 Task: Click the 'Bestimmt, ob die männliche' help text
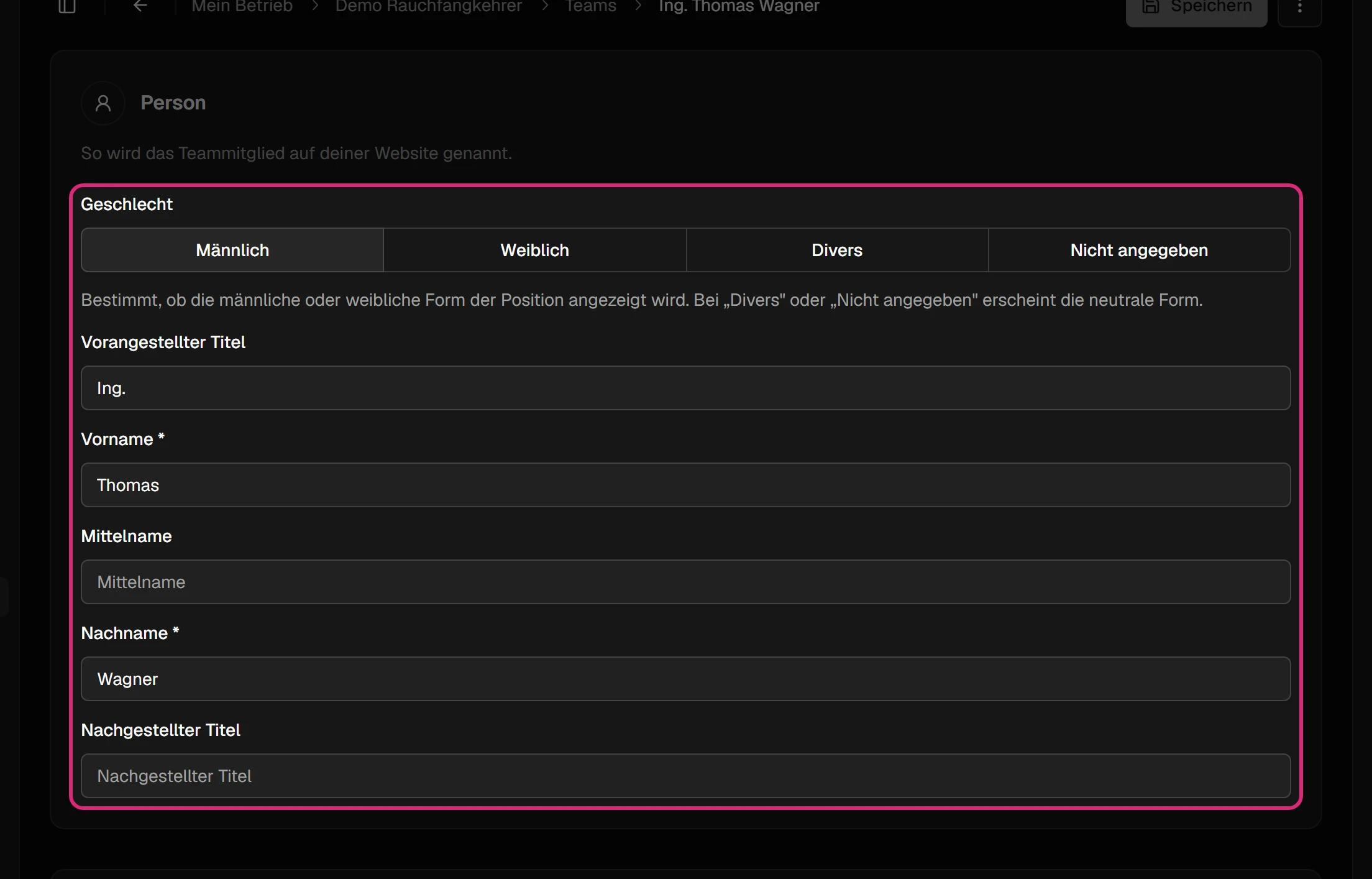point(642,300)
